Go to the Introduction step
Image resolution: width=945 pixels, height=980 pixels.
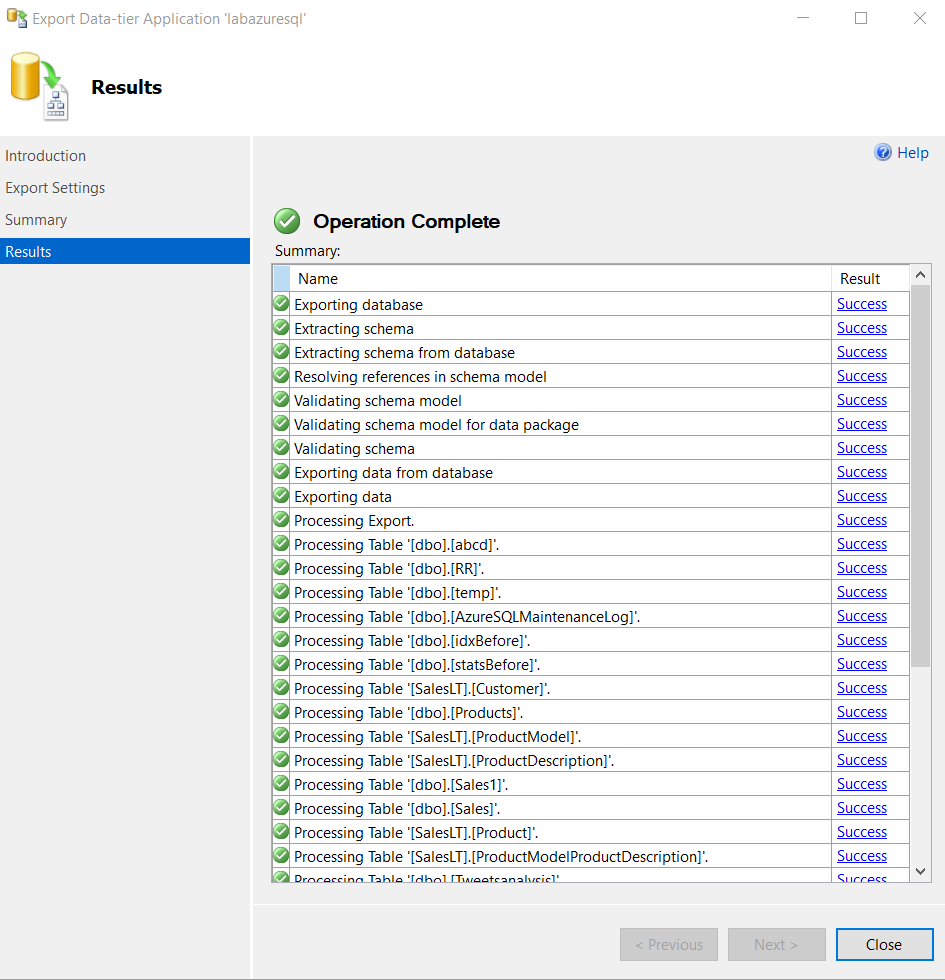[46, 156]
